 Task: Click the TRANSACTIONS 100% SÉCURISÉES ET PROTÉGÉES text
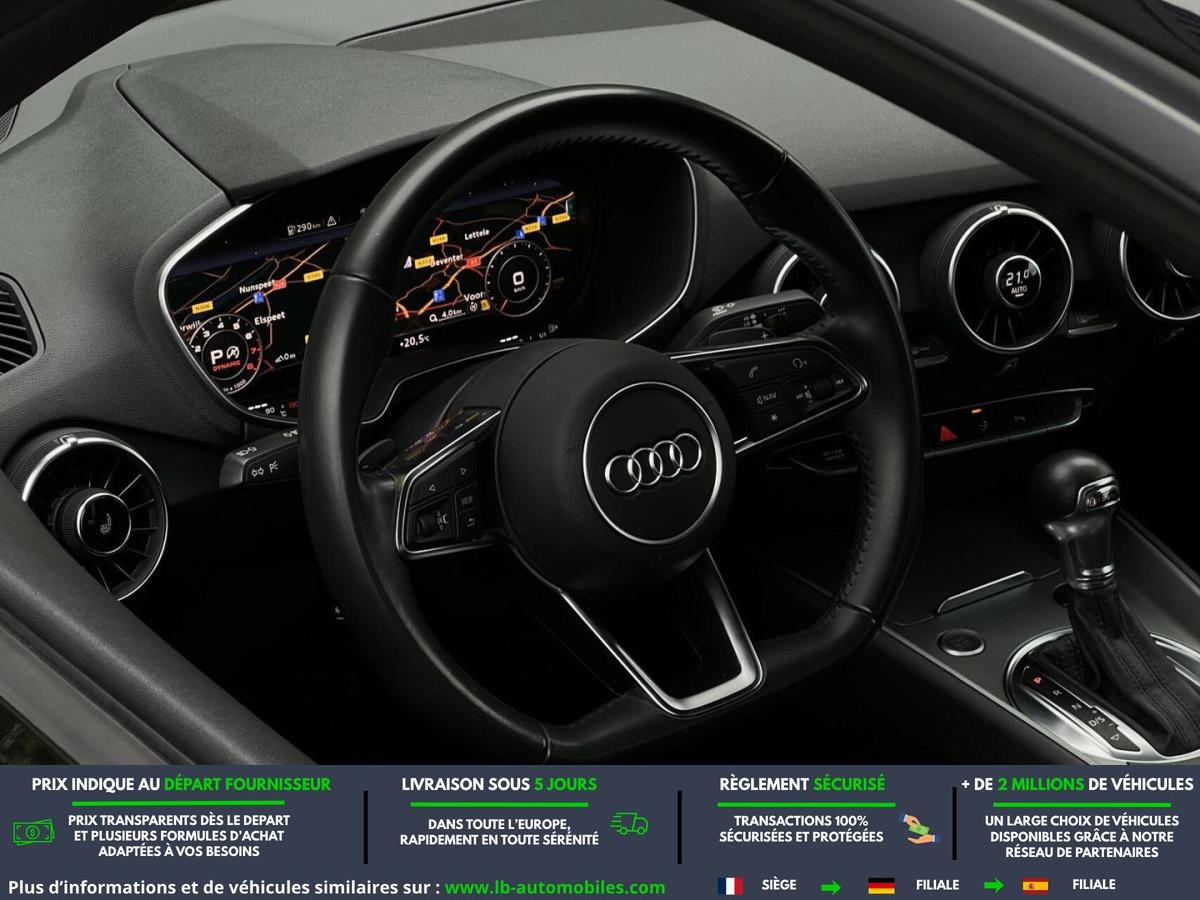(801, 829)
